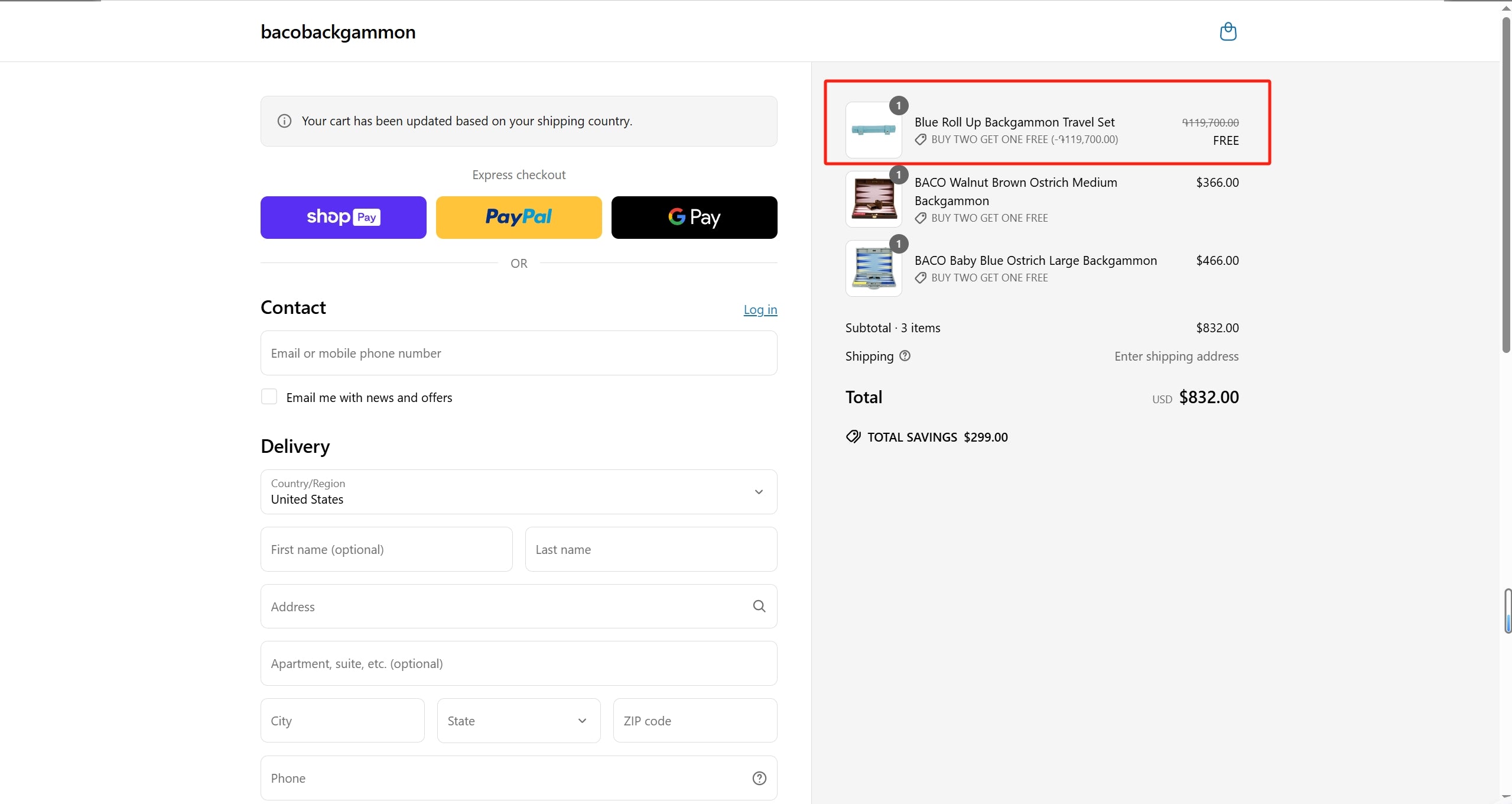Expand the State dropdown
This screenshot has height=804, width=1512.
[519, 721]
